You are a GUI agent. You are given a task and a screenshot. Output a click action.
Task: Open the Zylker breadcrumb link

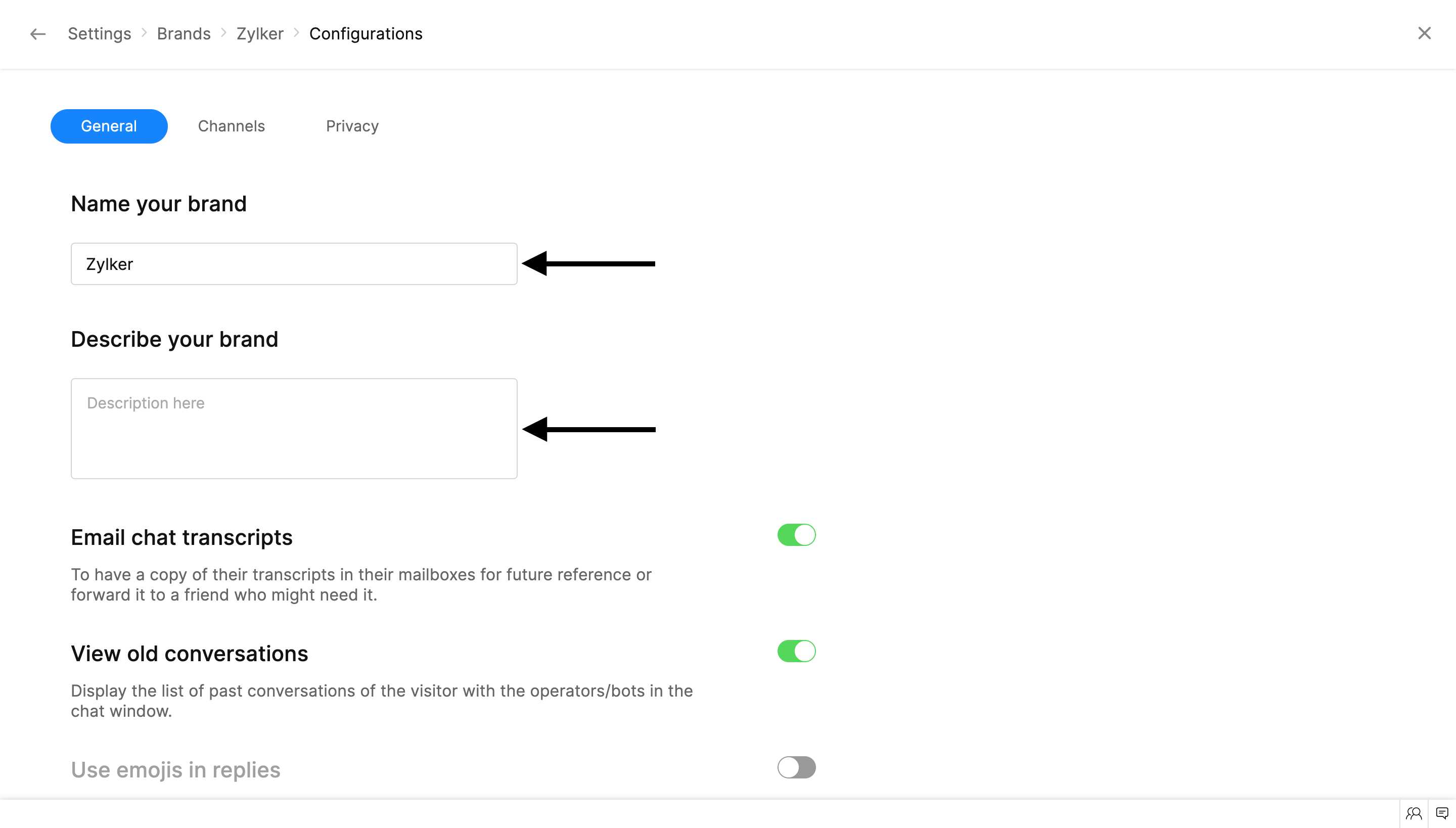click(260, 34)
